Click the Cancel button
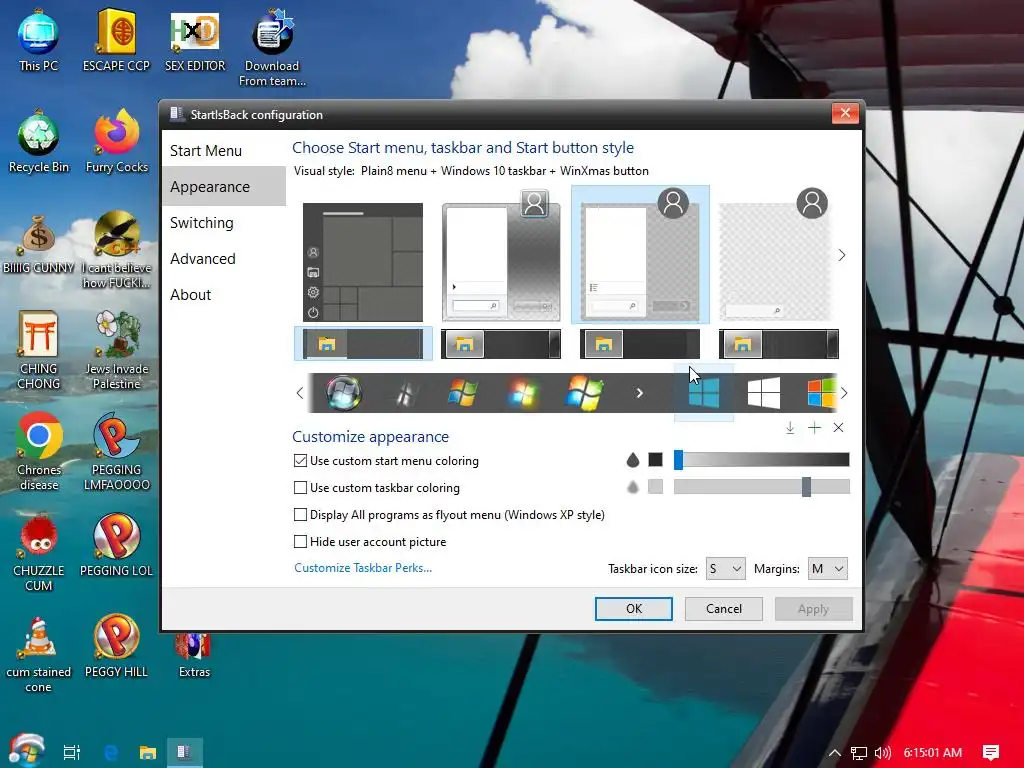Screen dimensions: 1024x768 724,609
